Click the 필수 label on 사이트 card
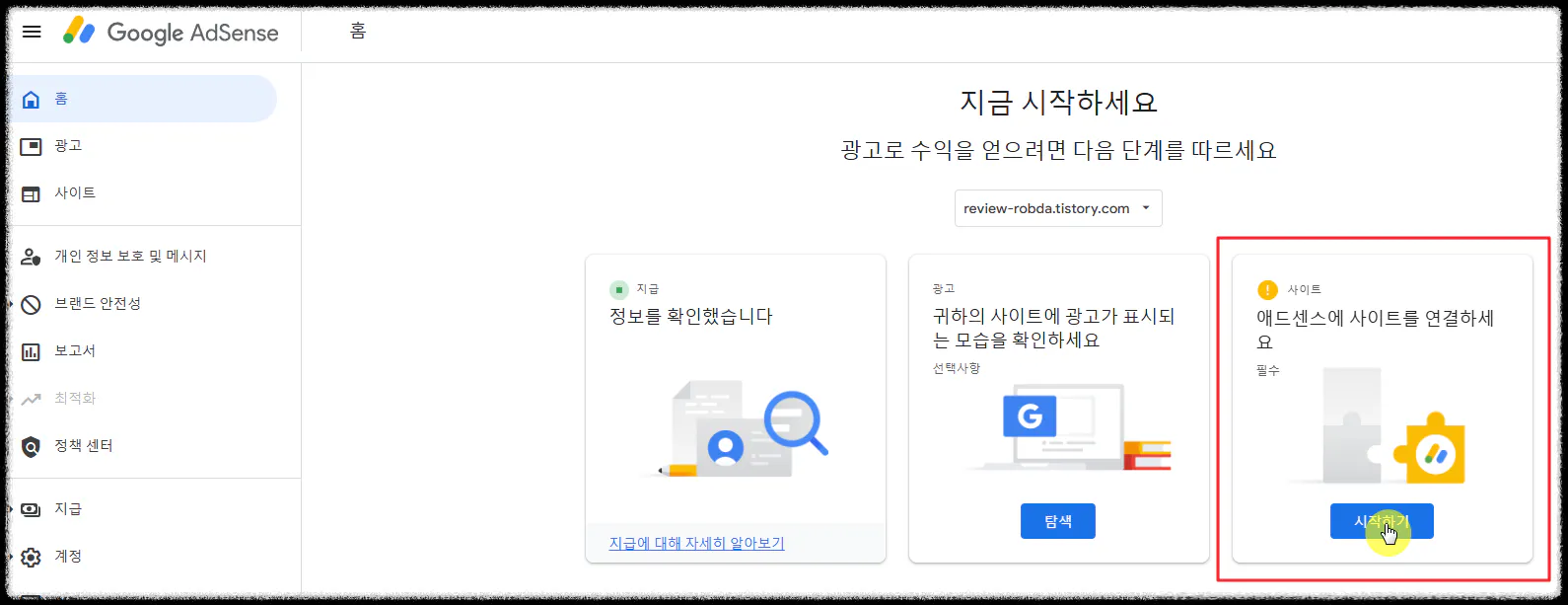 (1267, 370)
